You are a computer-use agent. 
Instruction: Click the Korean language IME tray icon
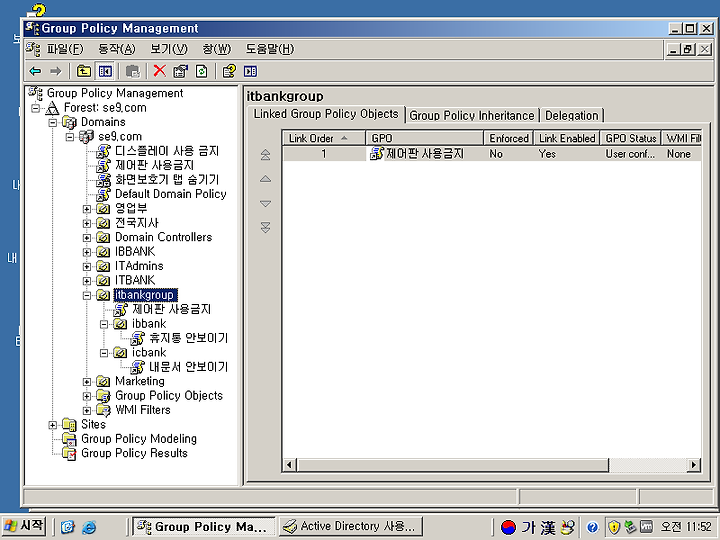(x=508, y=527)
